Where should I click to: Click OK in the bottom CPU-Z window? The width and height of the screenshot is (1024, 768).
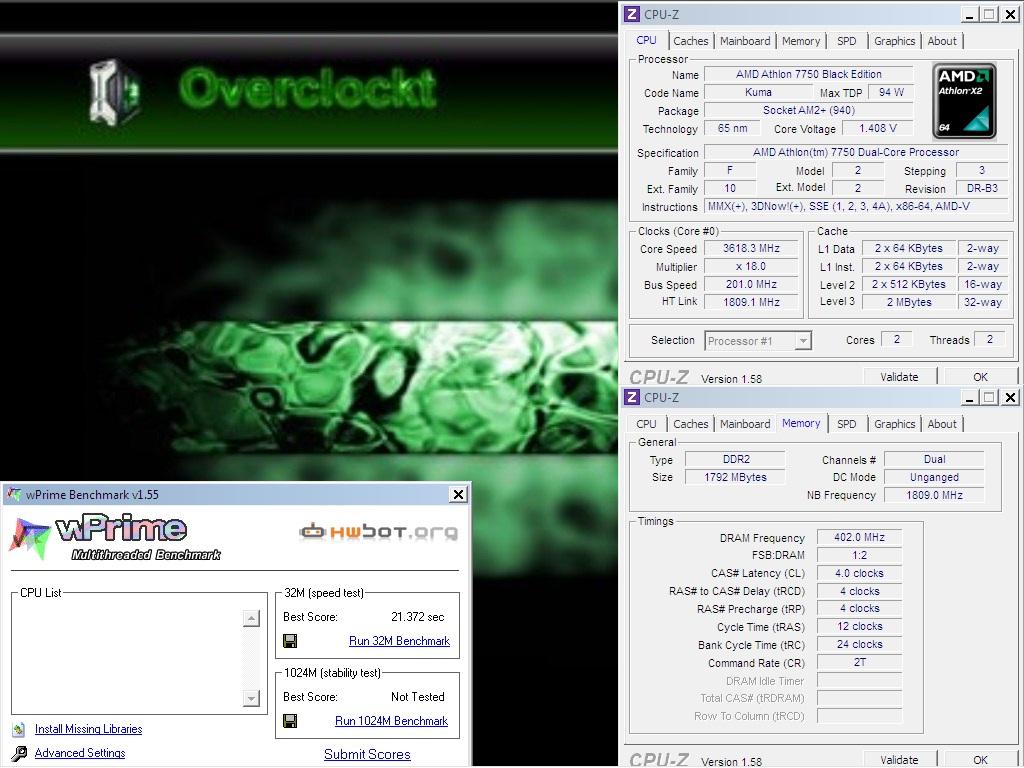coord(980,760)
